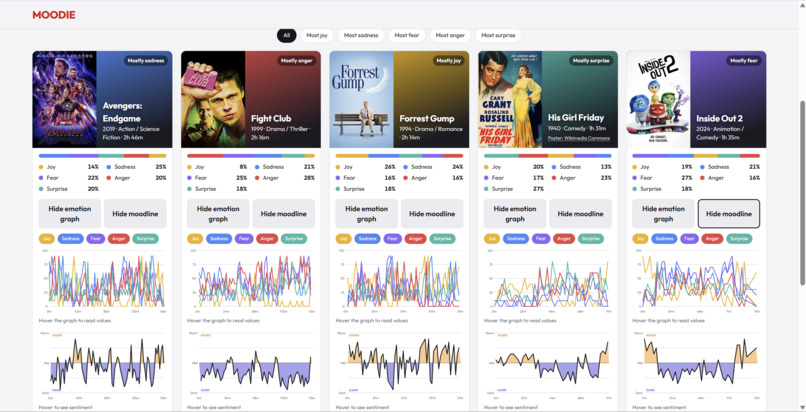The image size is (806, 412).
Task: Click the Mostly anger badge on Fight Club
Action: click(297, 61)
